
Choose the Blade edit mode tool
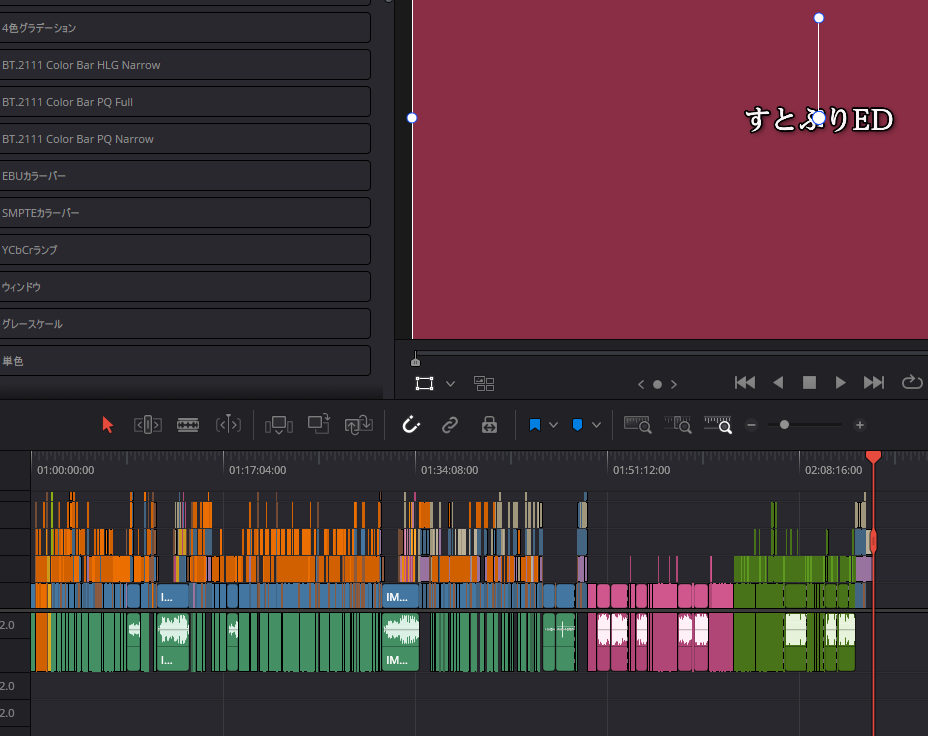[188, 425]
